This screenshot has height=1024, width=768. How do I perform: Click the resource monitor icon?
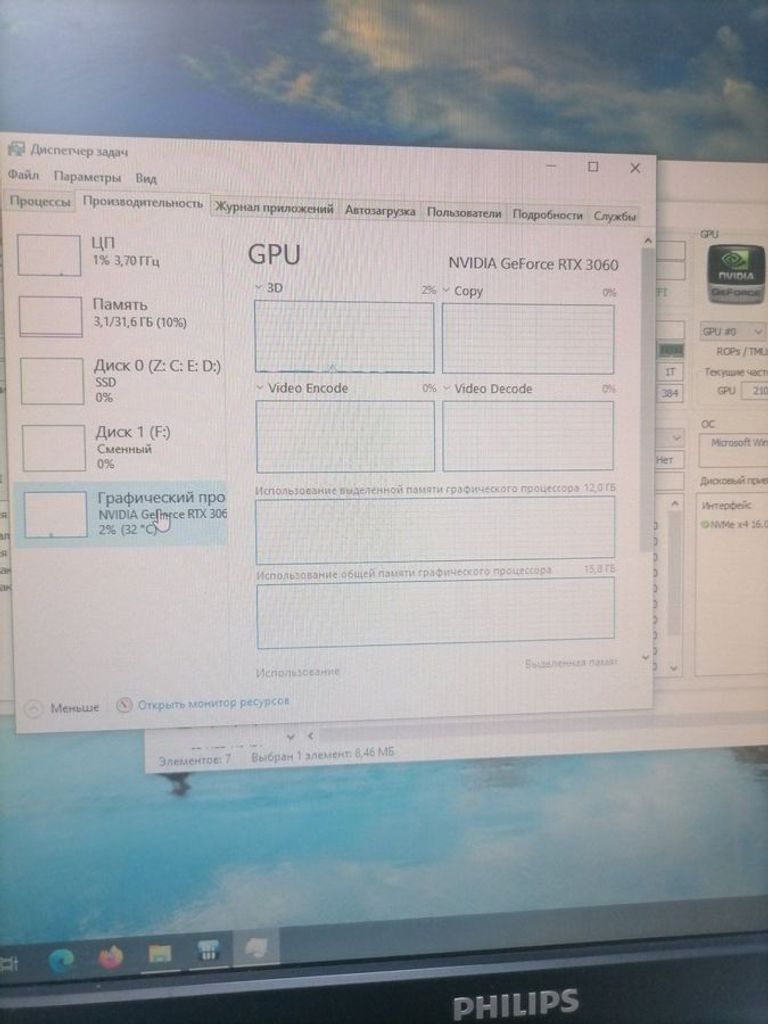[124, 705]
